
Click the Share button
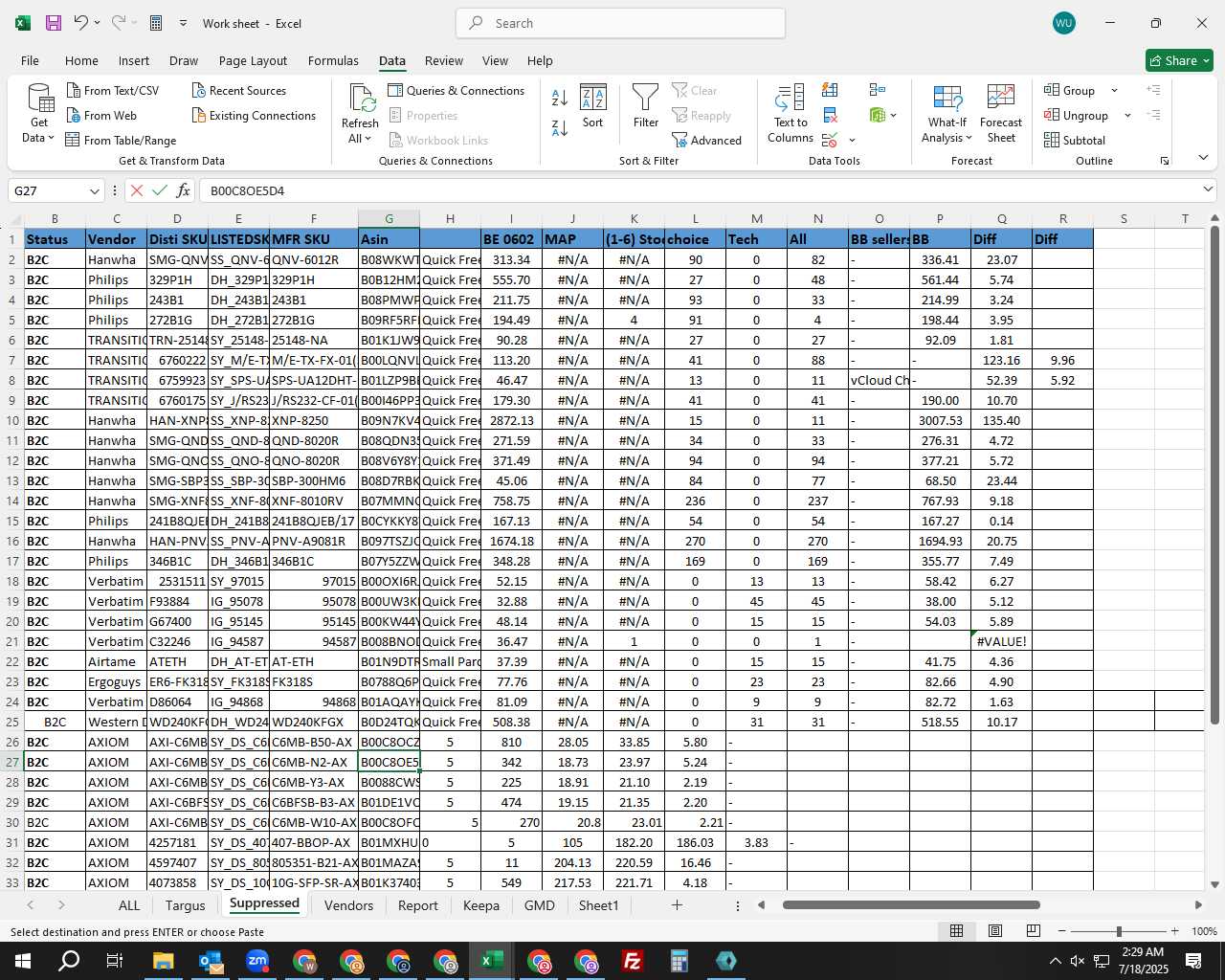pyautogui.click(x=1180, y=60)
